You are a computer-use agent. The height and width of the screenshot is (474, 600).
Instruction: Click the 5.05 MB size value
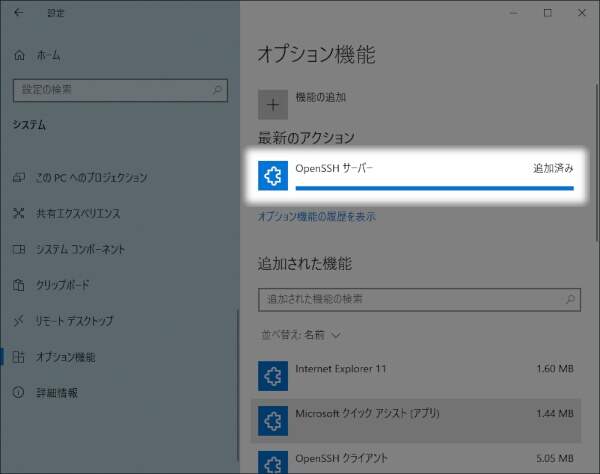(555, 458)
